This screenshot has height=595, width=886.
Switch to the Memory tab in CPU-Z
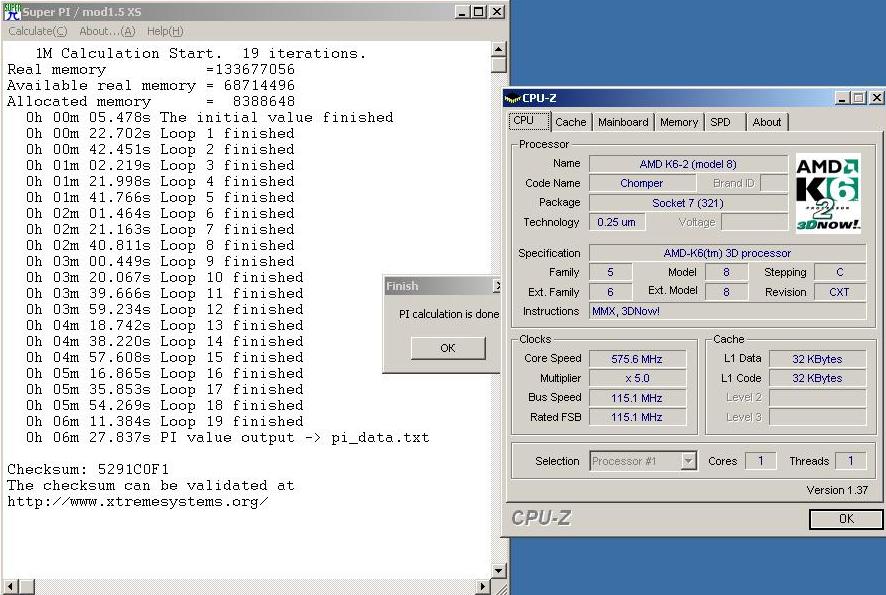(x=679, y=122)
